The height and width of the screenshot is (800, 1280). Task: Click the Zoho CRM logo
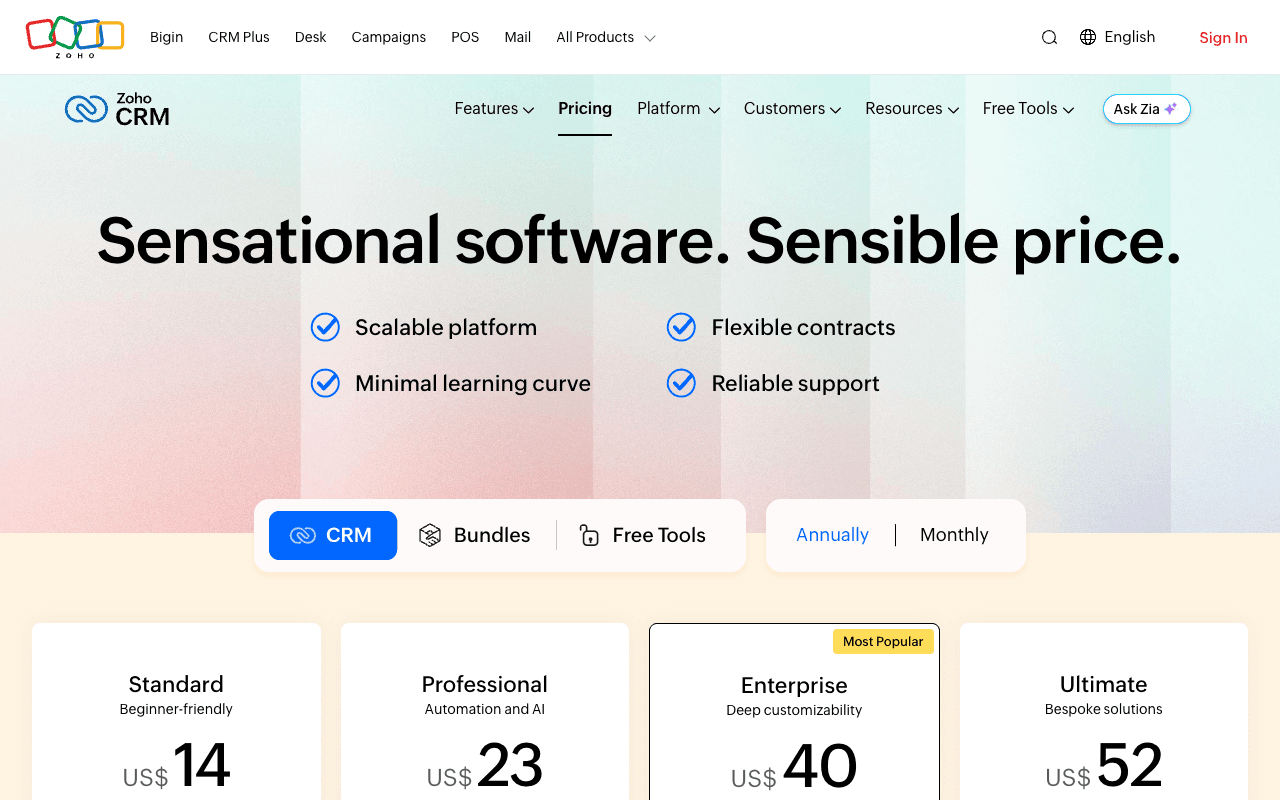(x=117, y=109)
